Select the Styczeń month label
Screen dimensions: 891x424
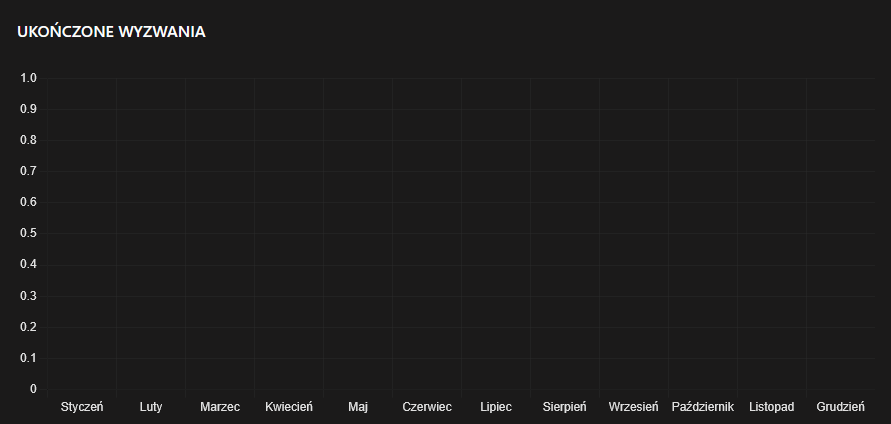click(82, 407)
